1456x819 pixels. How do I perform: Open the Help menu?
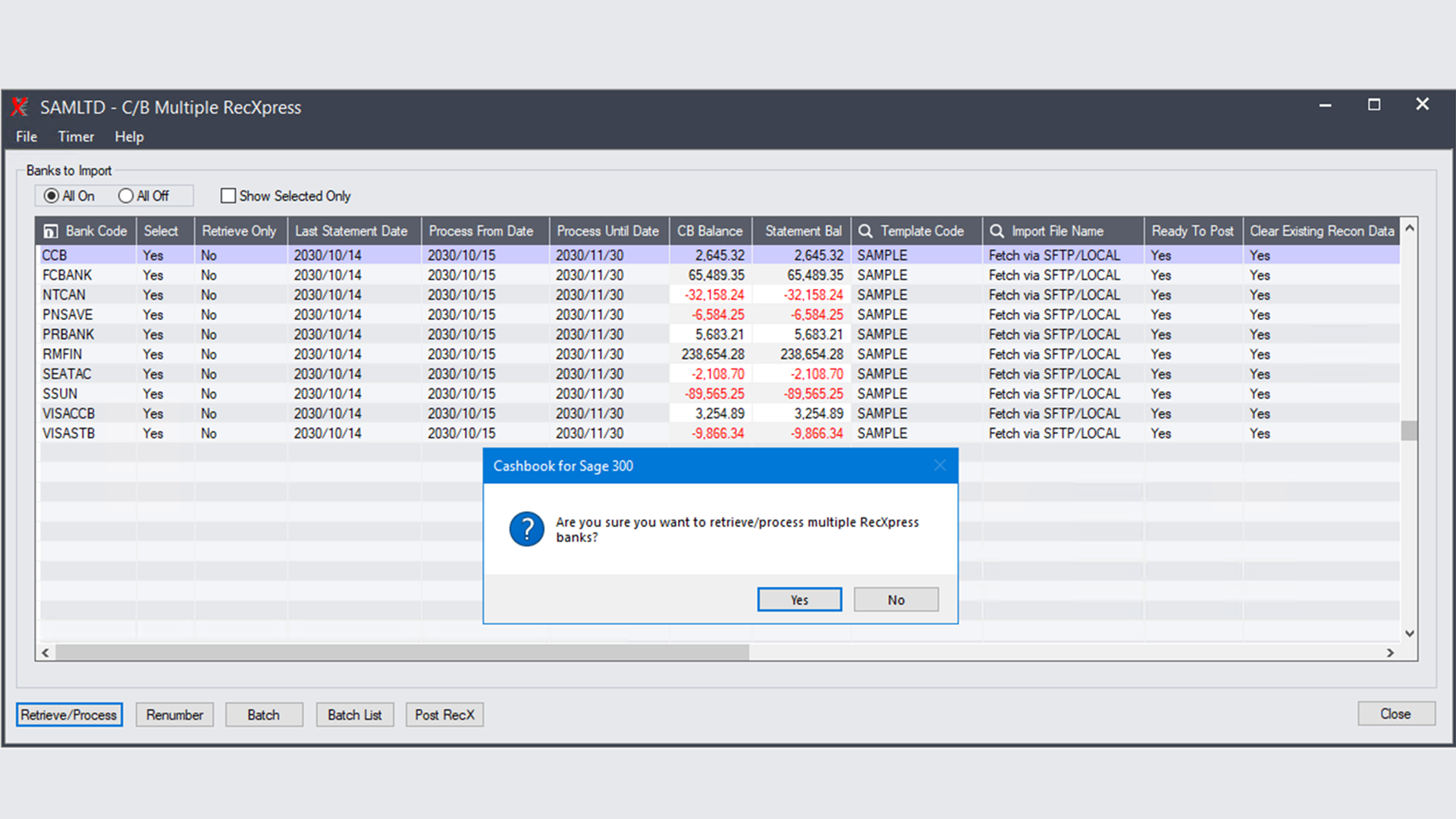(128, 137)
